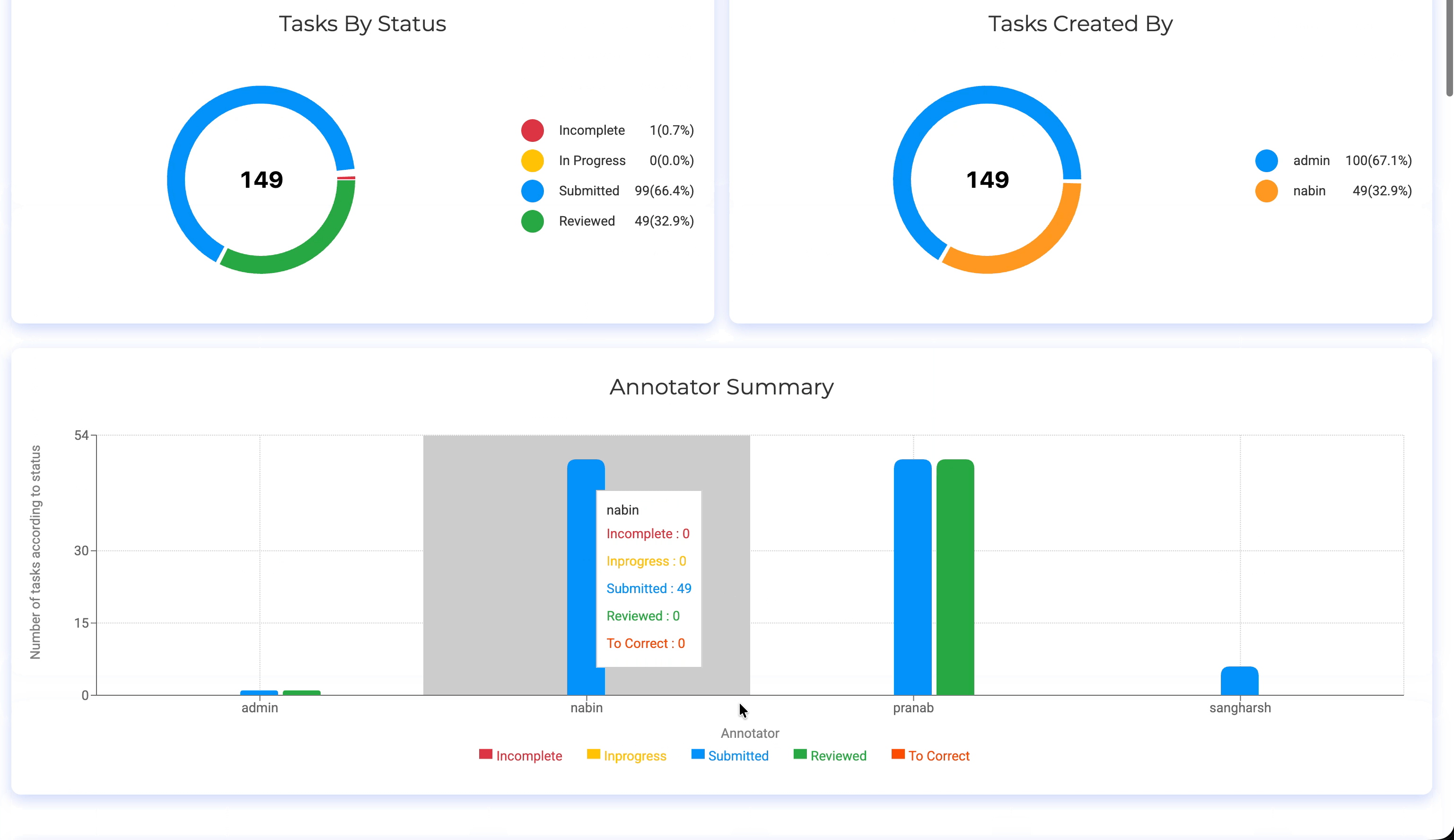Click the green Reviewed status legend dot
Image resolution: width=1454 pixels, height=840 pixels.
click(x=532, y=221)
